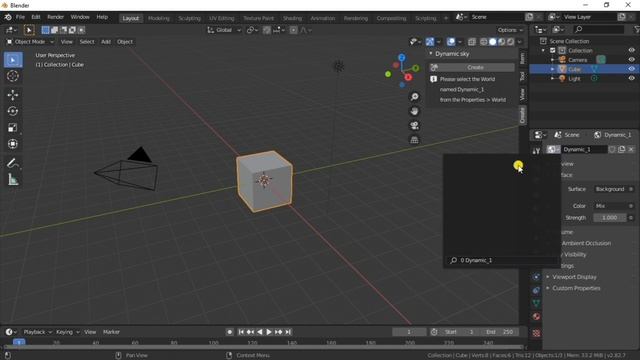The image size is (640, 360).
Task: Select the Select Box tool
Action: coord(13,60)
